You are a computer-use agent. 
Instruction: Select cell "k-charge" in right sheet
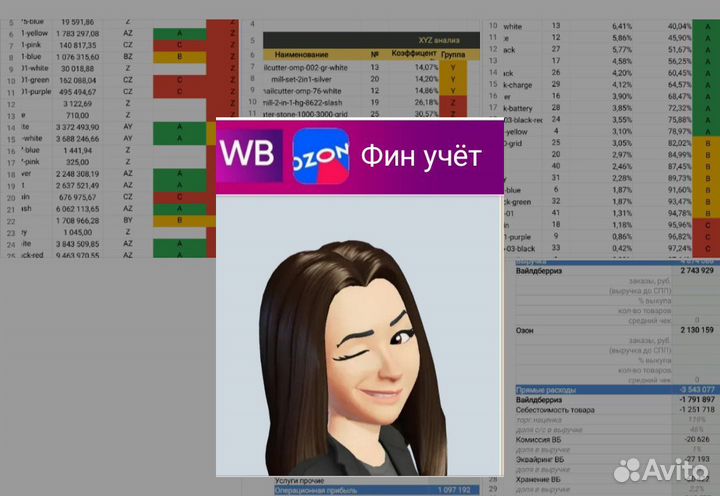(x=518, y=85)
